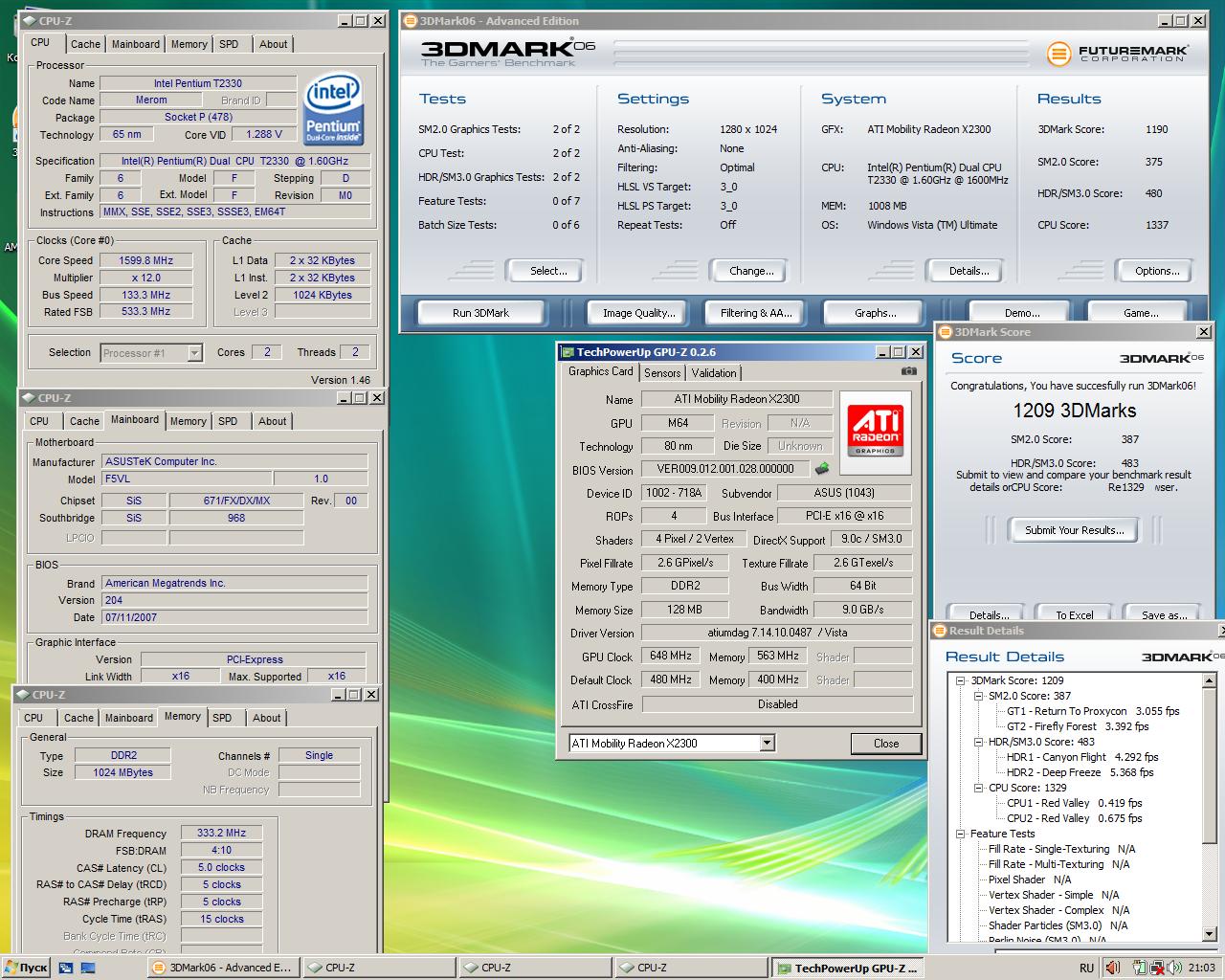Viewport: 1225px width, 980px height.
Task: Open the Start (Пуск) button
Action: (x=27, y=968)
